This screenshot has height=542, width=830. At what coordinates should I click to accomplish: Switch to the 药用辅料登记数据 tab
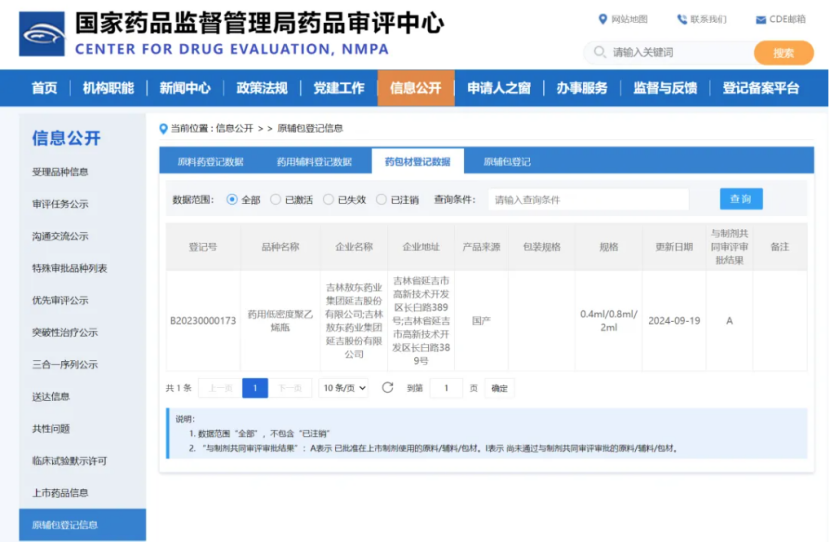tap(314, 162)
